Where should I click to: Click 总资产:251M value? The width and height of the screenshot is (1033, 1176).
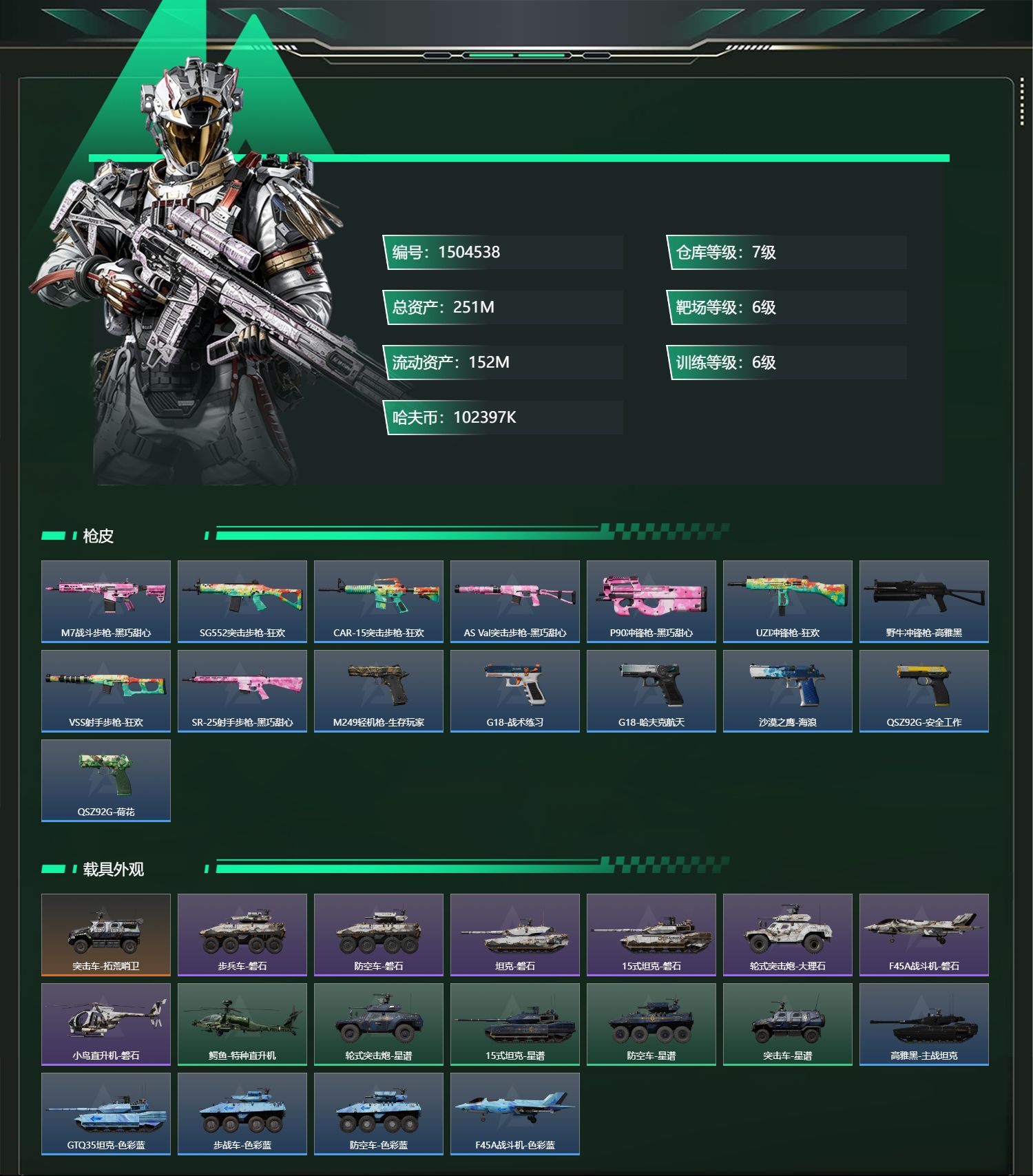pyautogui.click(x=503, y=307)
